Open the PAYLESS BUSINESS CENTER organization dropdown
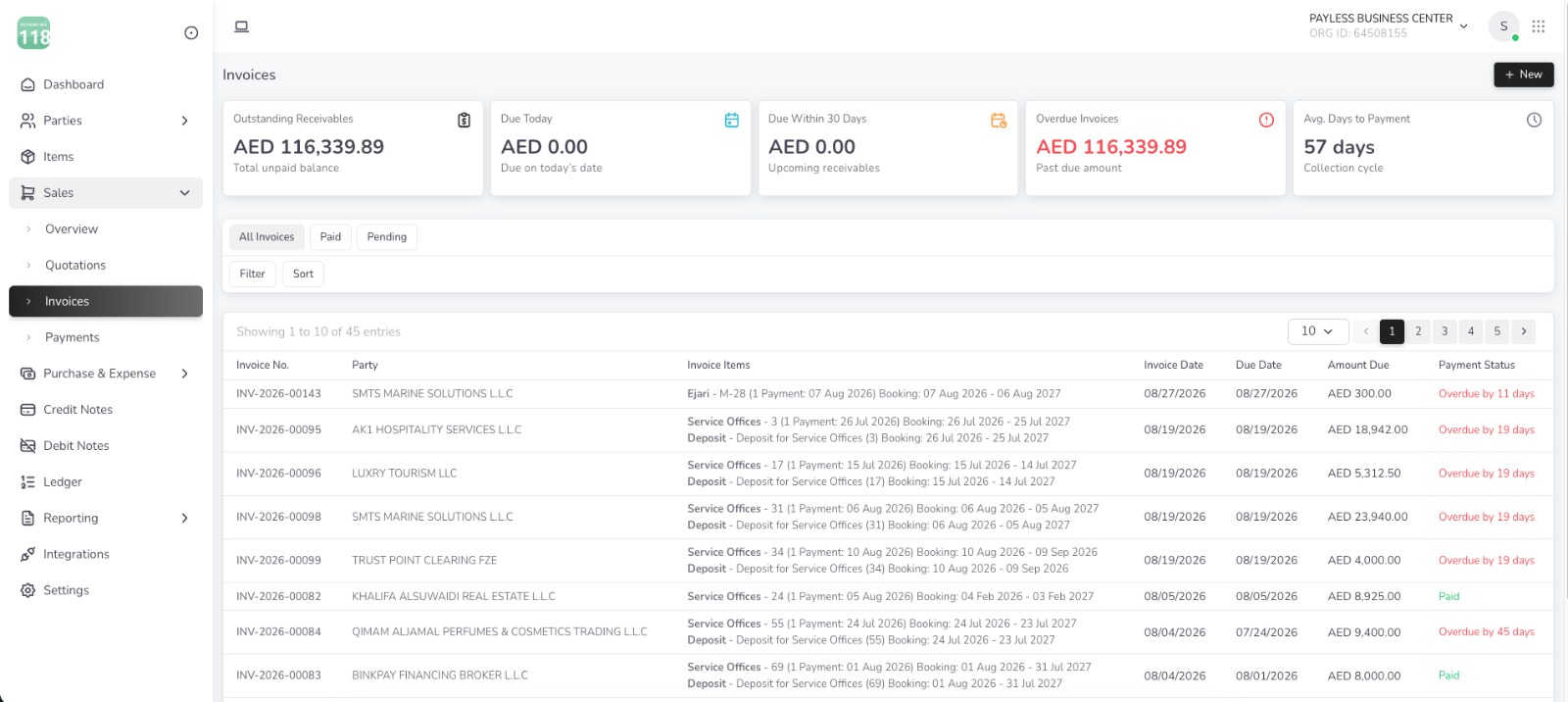 [x=1389, y=25]
